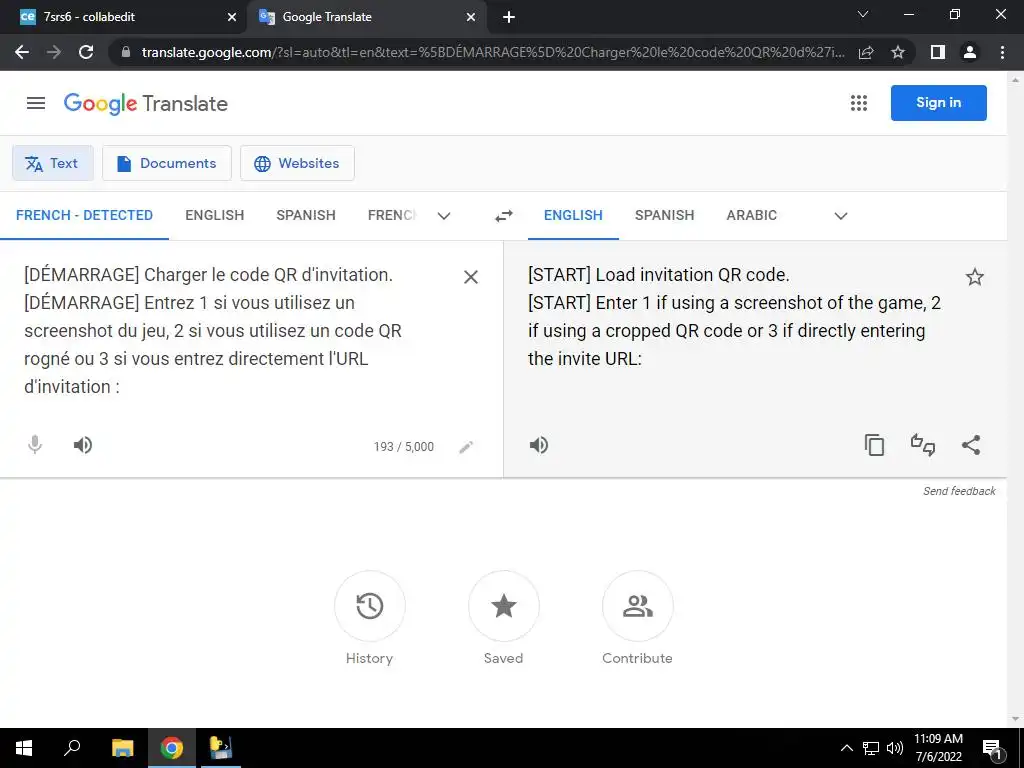1024x768 pixels.
Task: Select French as source language
Action: point(391,216)
